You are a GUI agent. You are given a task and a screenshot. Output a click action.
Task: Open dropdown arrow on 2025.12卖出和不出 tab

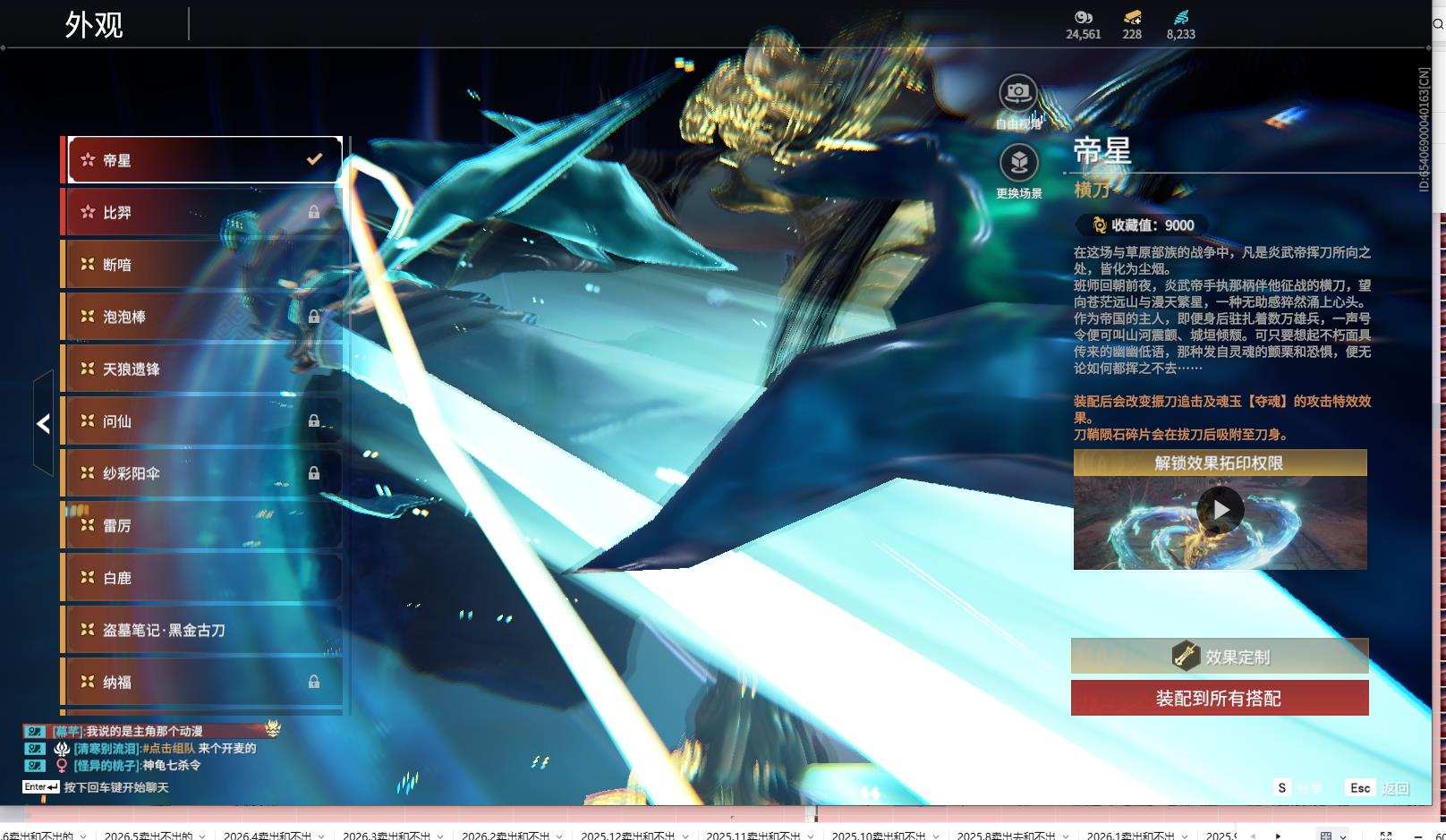pos(685,836)
